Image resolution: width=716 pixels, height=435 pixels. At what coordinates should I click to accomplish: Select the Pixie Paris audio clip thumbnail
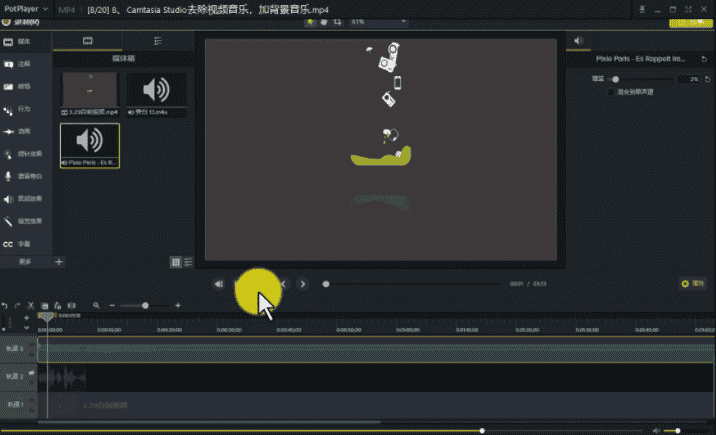[x=90, y=146]
